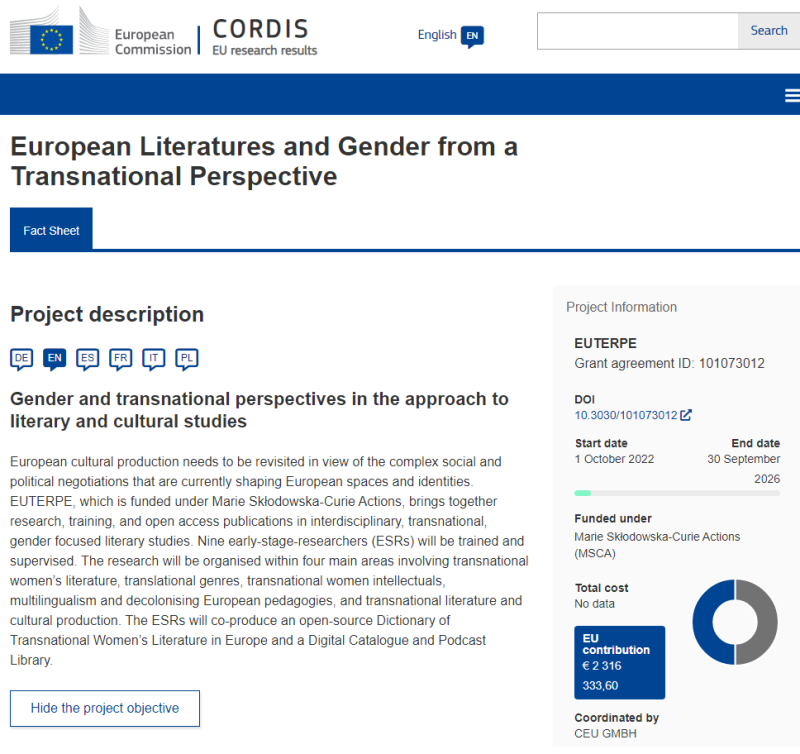
Task: Open the hamburger menu in blue bar
Action: point(792,95)
